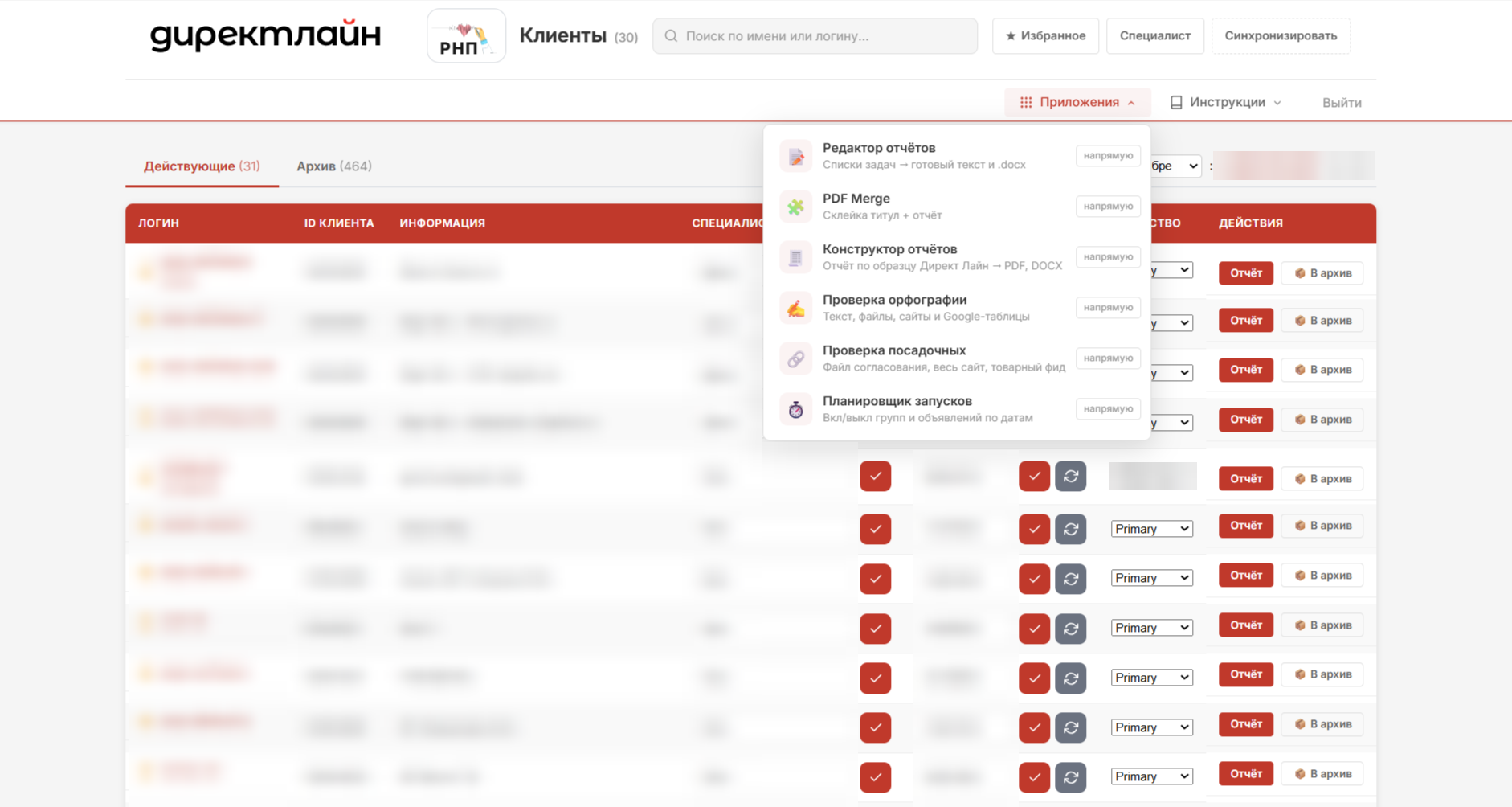This screenshot has width=1512, height=807.
Task: Click the Проверка посадочных link icon
Action: (x=795, y=358)
